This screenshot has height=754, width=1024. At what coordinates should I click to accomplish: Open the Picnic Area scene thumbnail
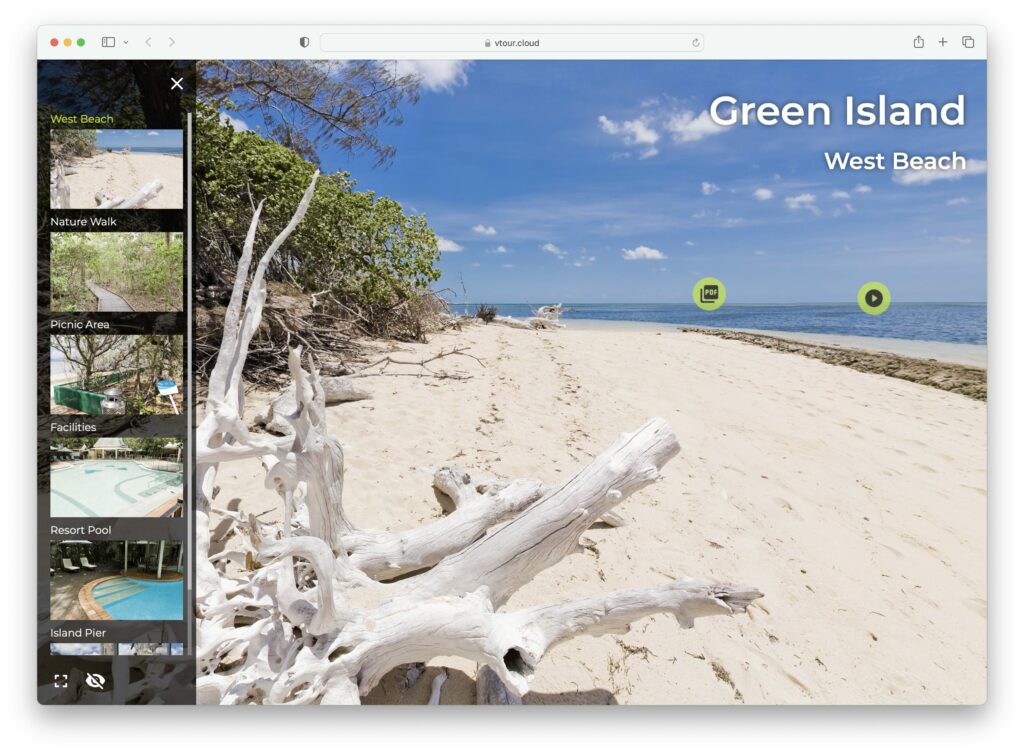click(x=117, y=375)
